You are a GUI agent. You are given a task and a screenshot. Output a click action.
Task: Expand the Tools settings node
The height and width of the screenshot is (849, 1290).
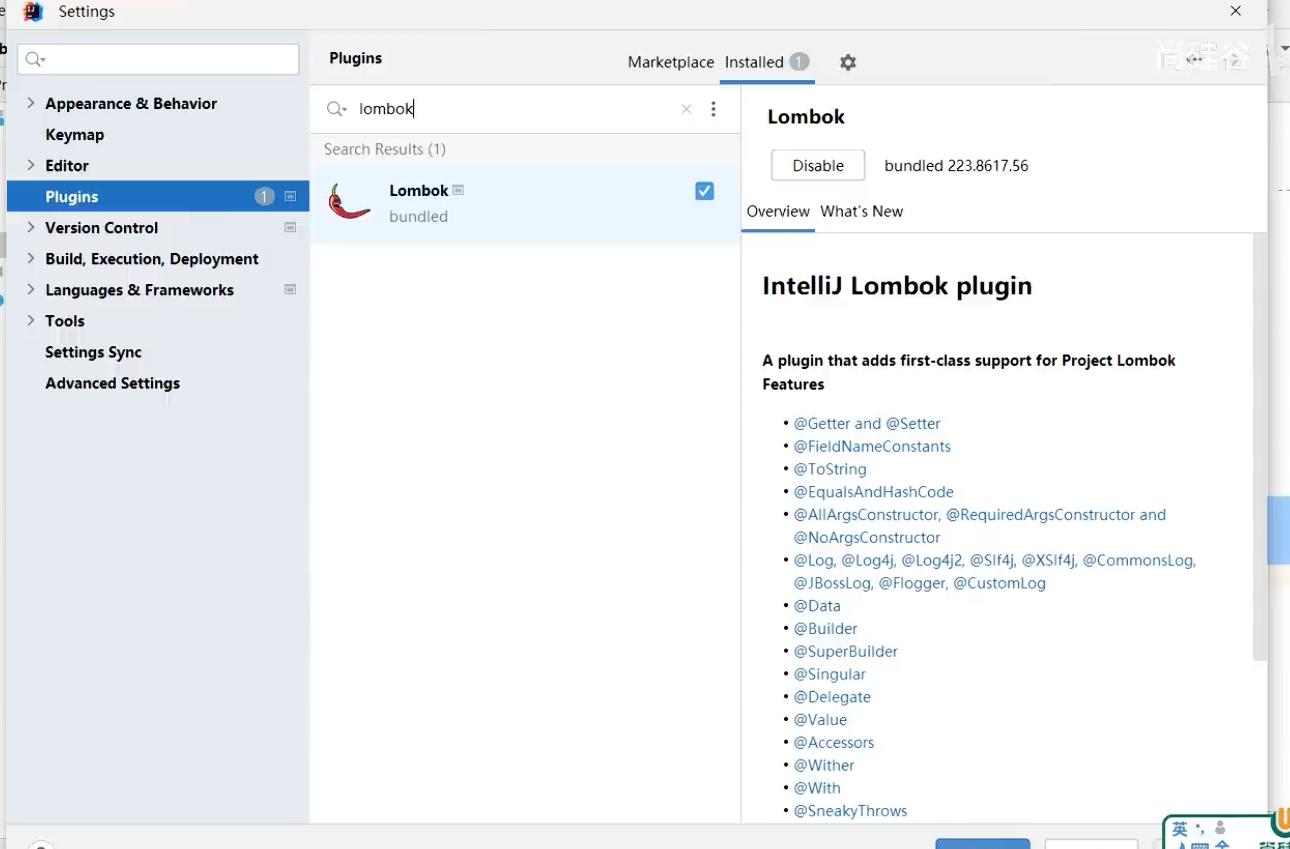(x=31, y=320)
